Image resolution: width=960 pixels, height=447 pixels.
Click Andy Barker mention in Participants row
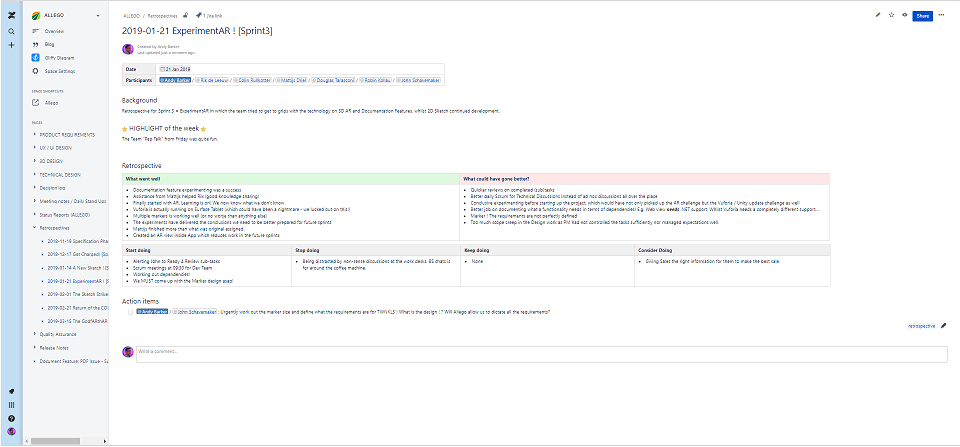tap(175, 80)
